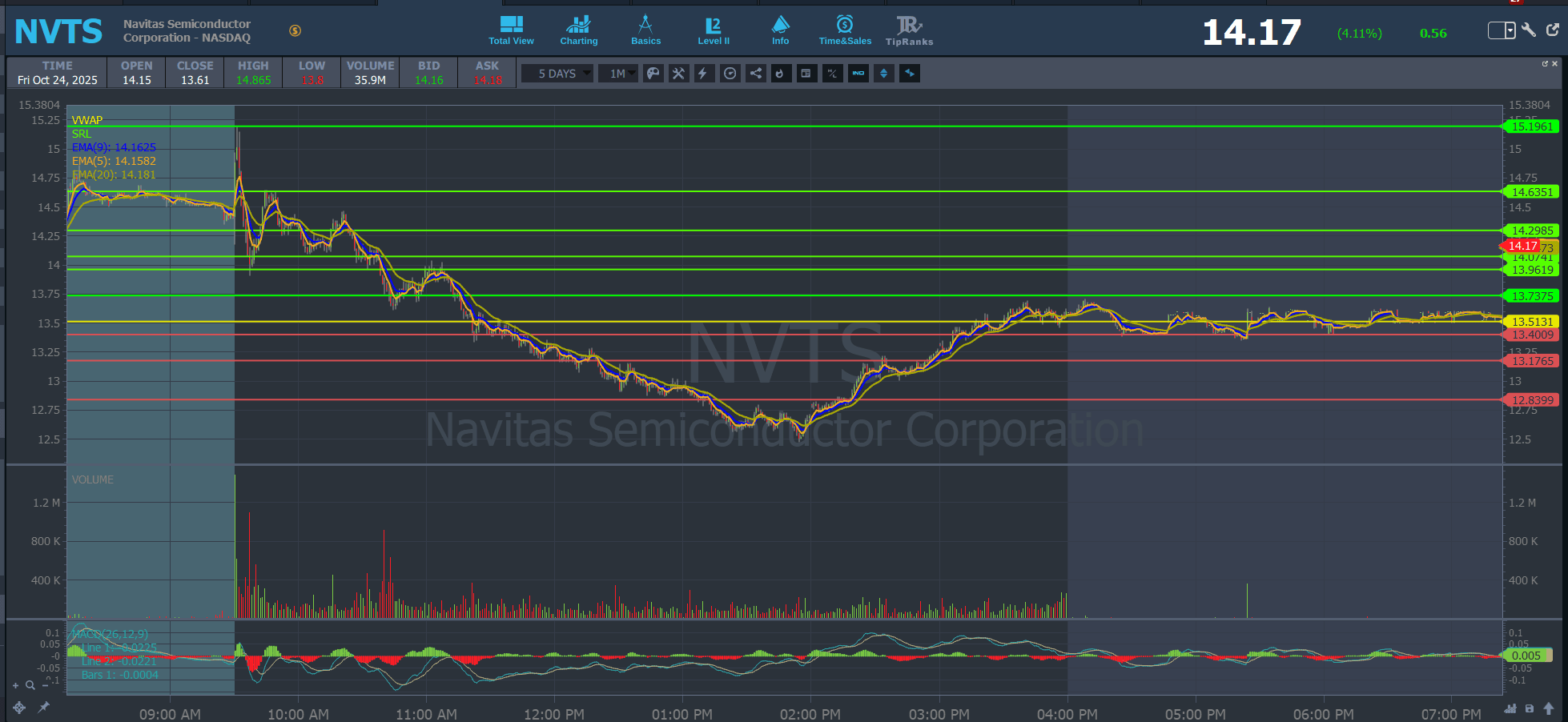
Task: Click the floppy-disk save icon under the chart
Action: 1530,708
